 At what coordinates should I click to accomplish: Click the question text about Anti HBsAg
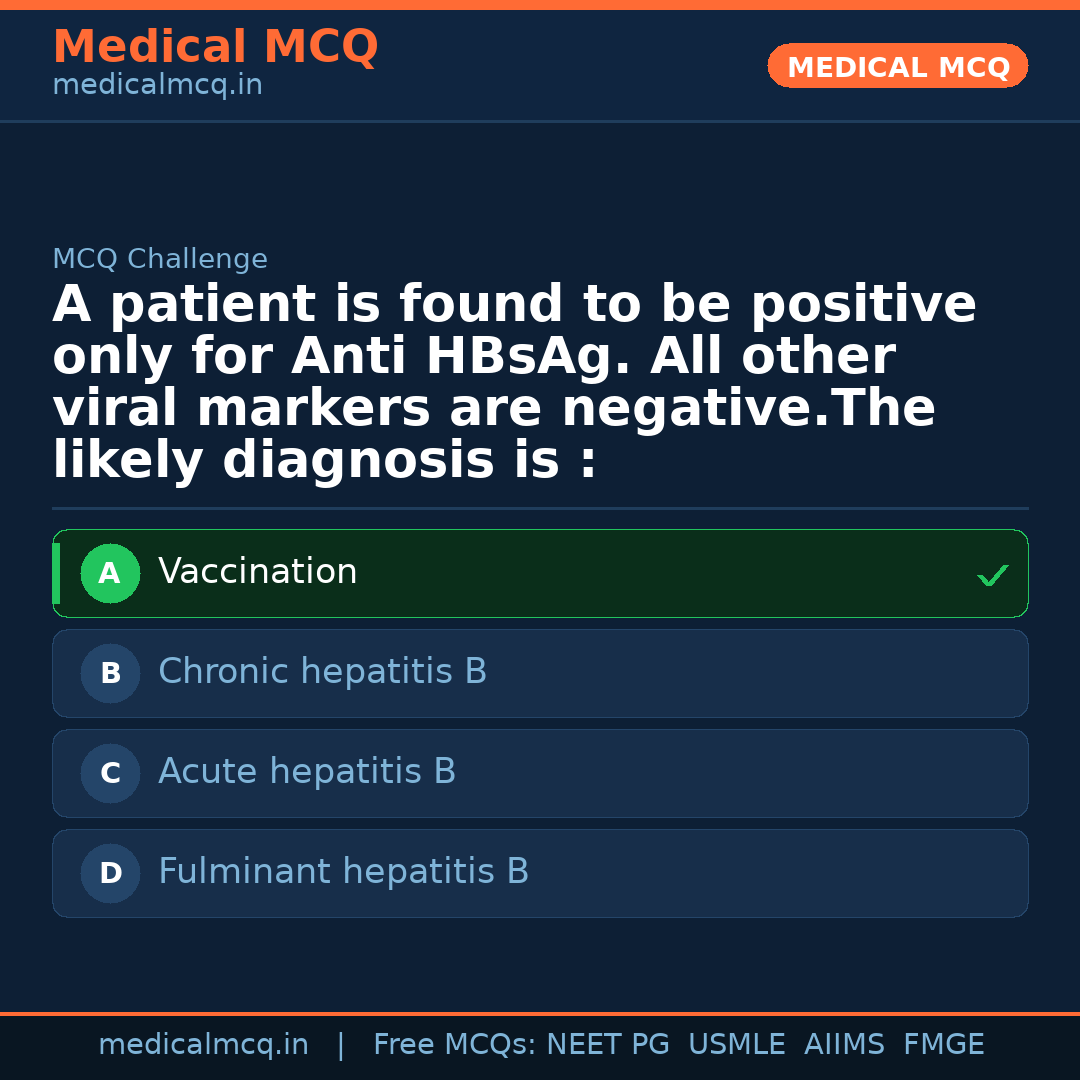(514, 383)
